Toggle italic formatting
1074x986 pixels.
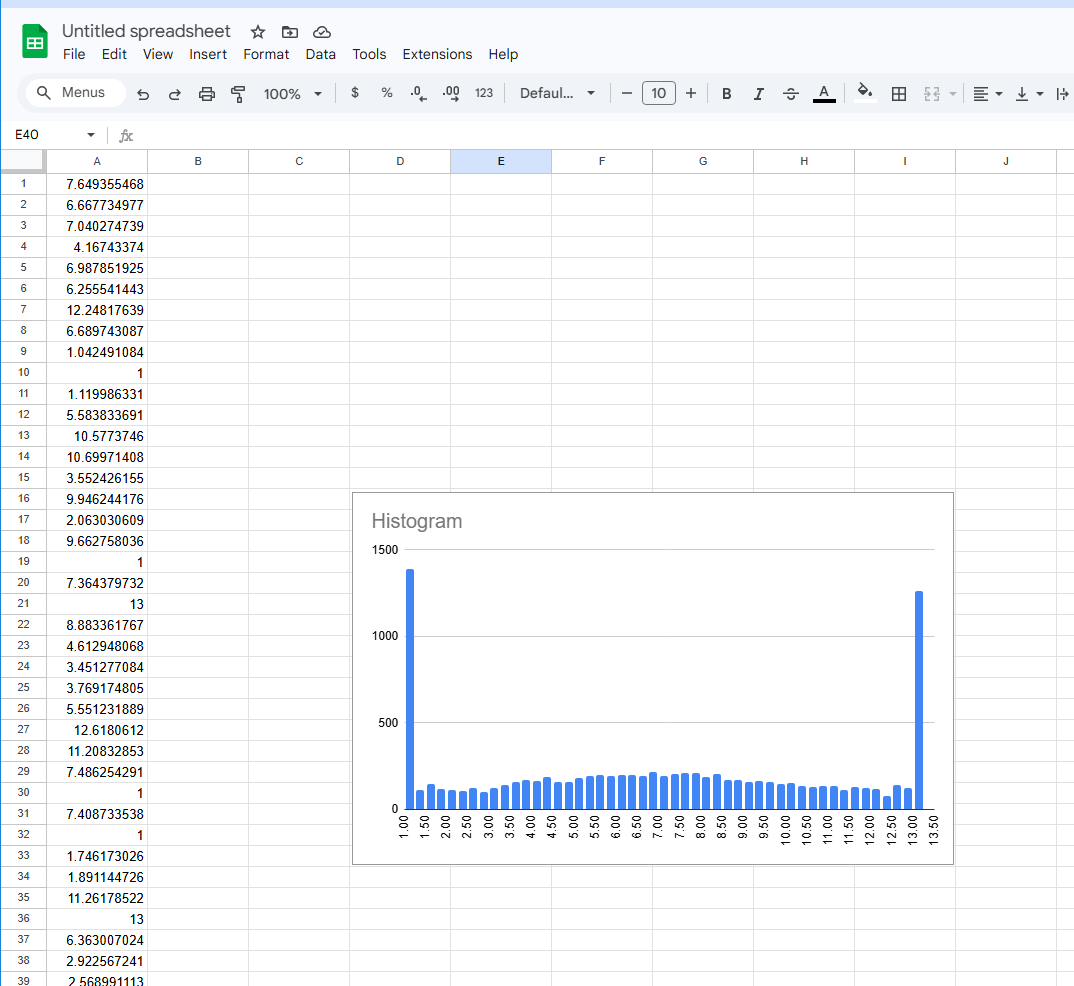point(758,93)
